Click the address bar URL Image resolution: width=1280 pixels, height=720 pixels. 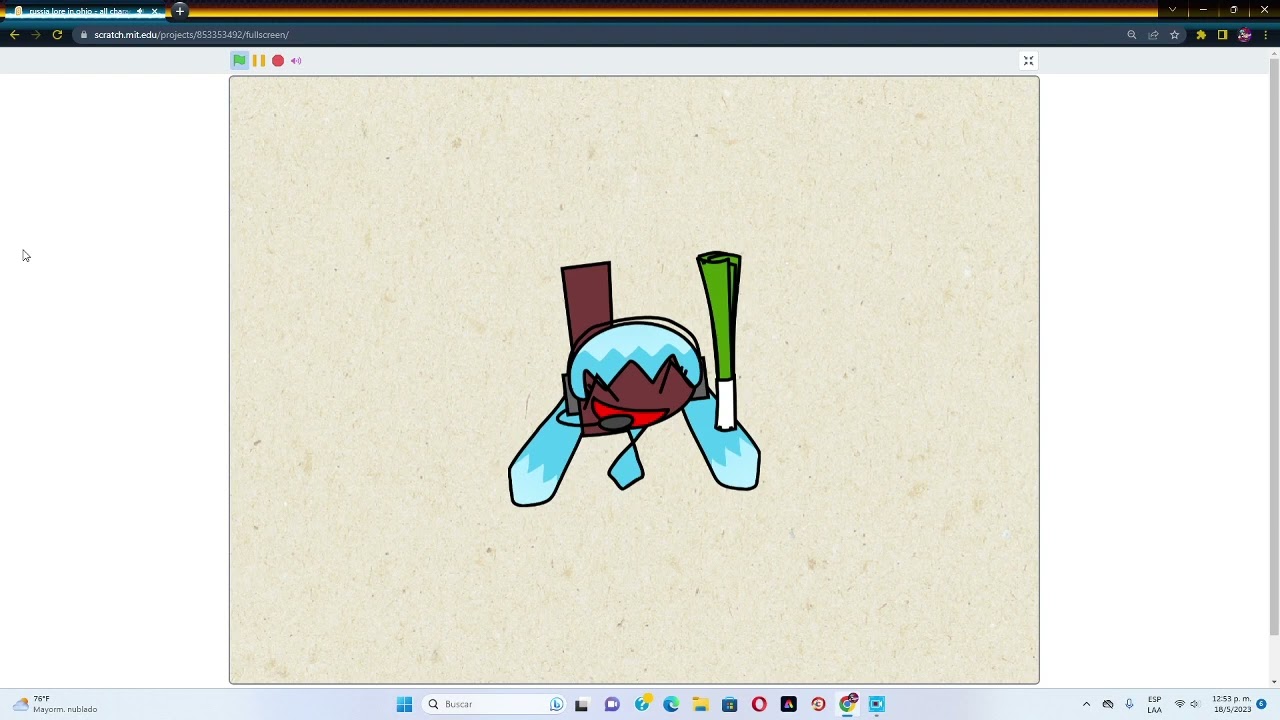click(192, 35)
